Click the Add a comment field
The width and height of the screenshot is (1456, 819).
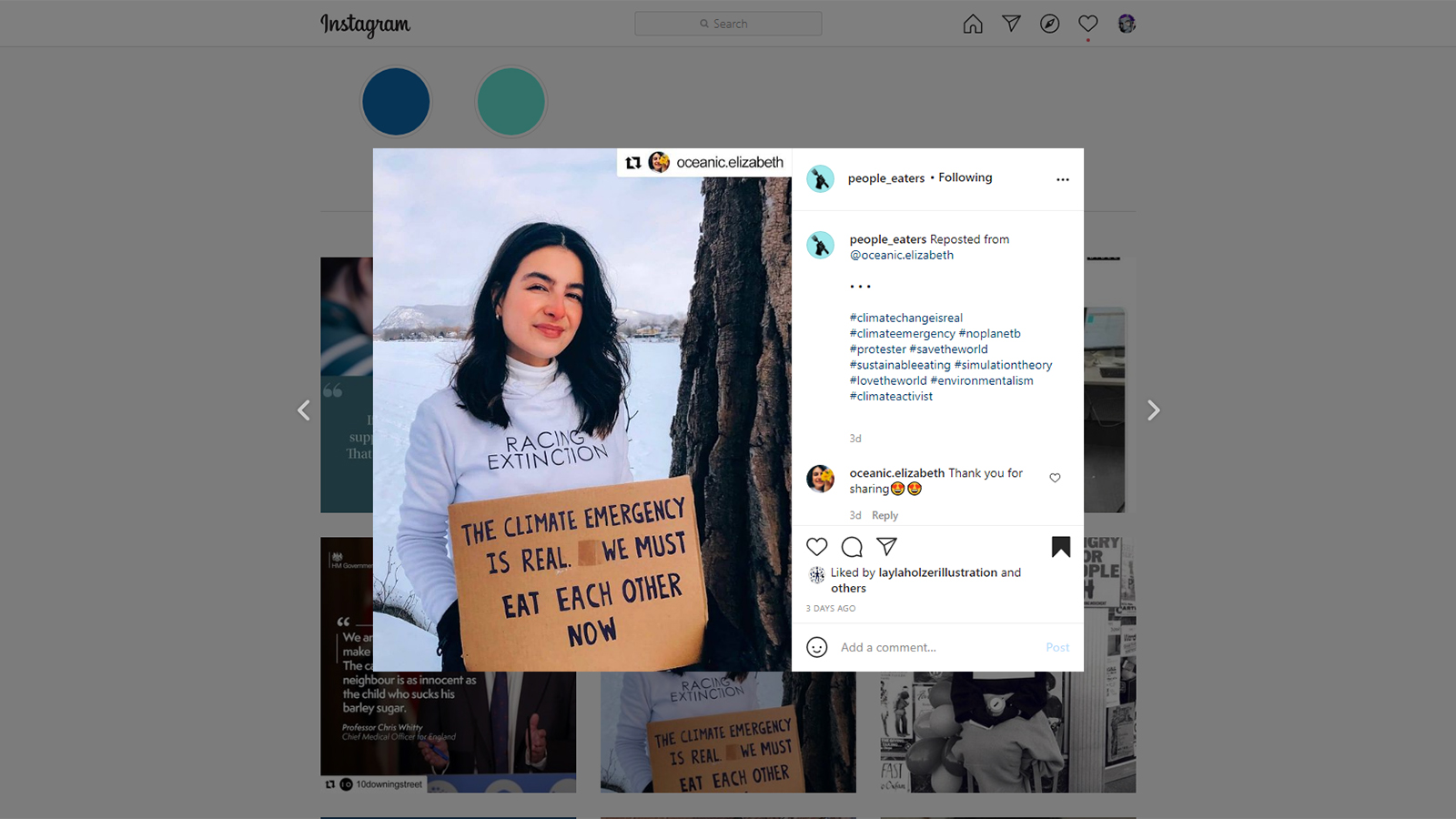point(937,647)
